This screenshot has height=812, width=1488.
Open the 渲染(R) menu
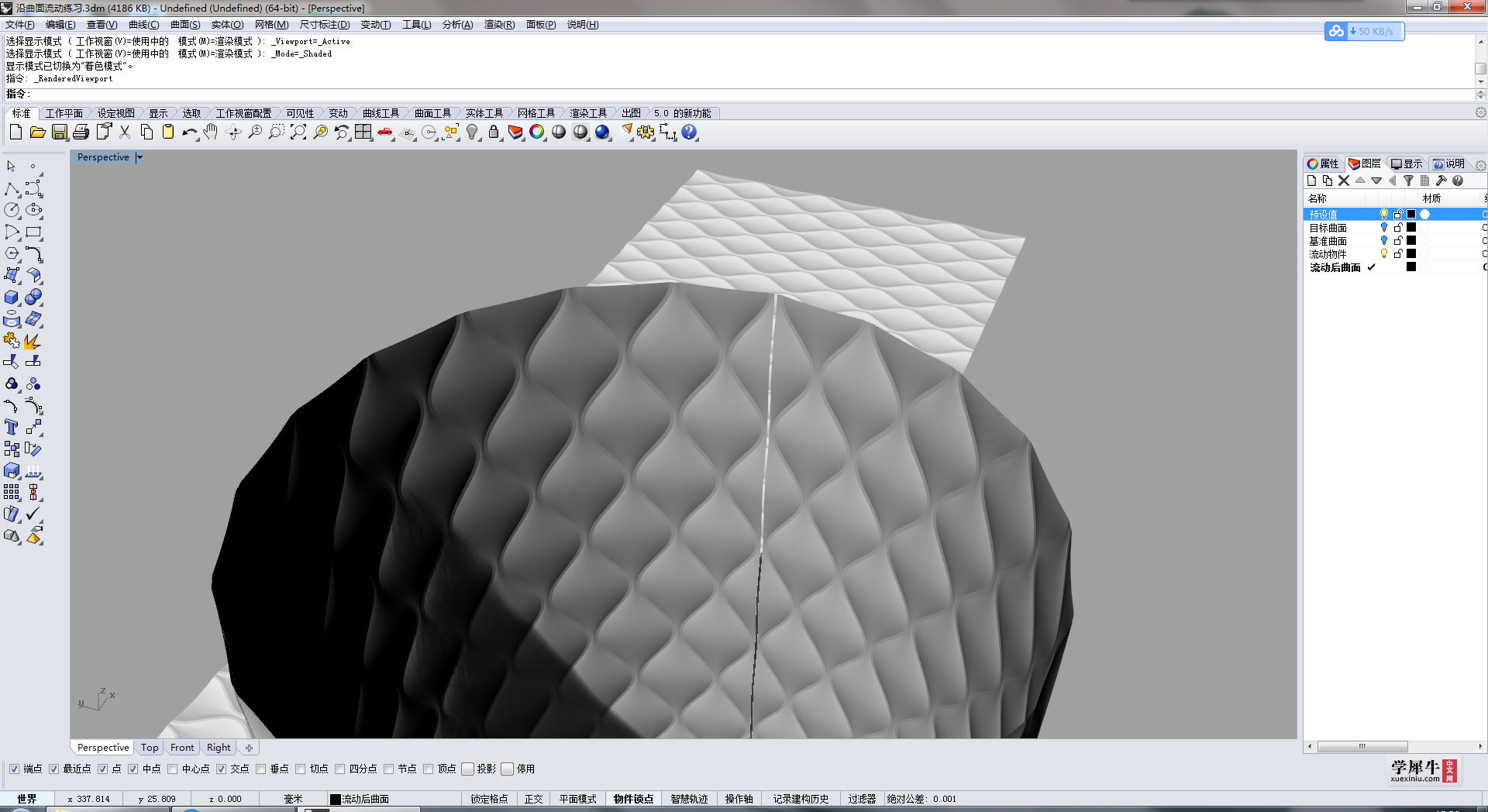tap(499, 25)
